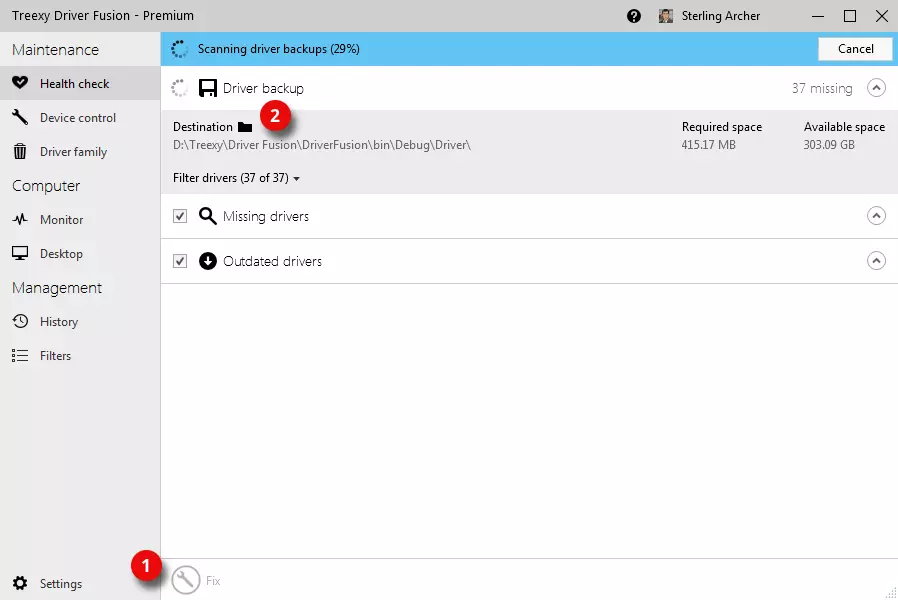Click the window resize grip corner
Screen dimensions: 898x600
click(891, 594)
